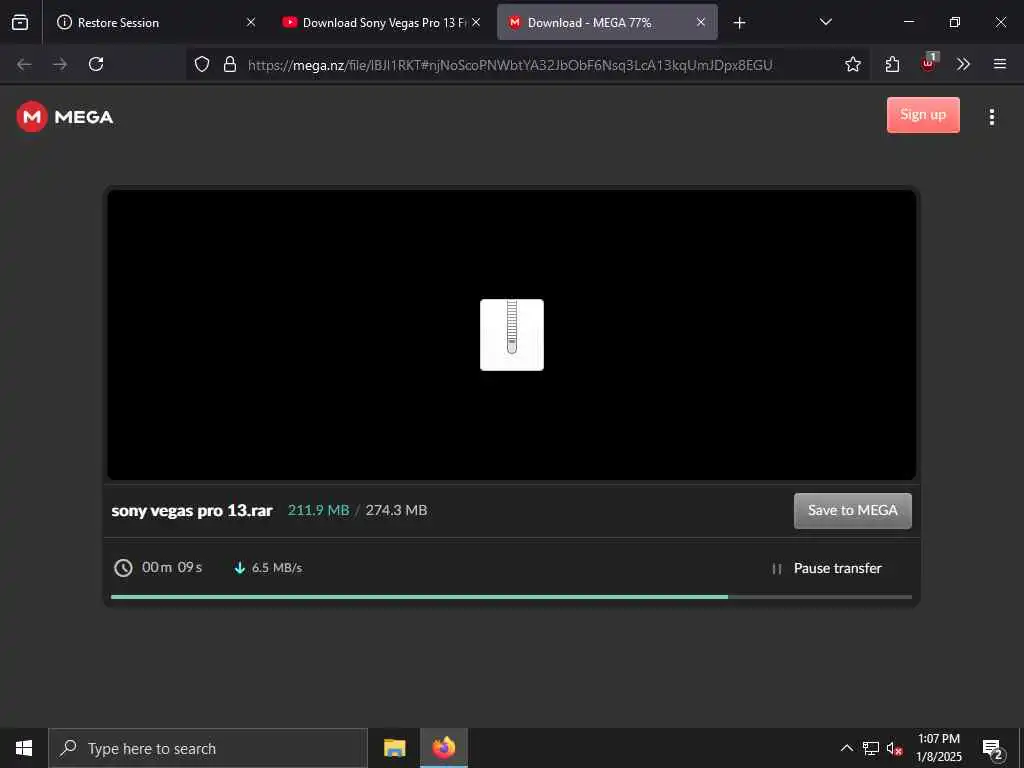Go back to the previous page
Screen dimensions: 1024x768
24,64
